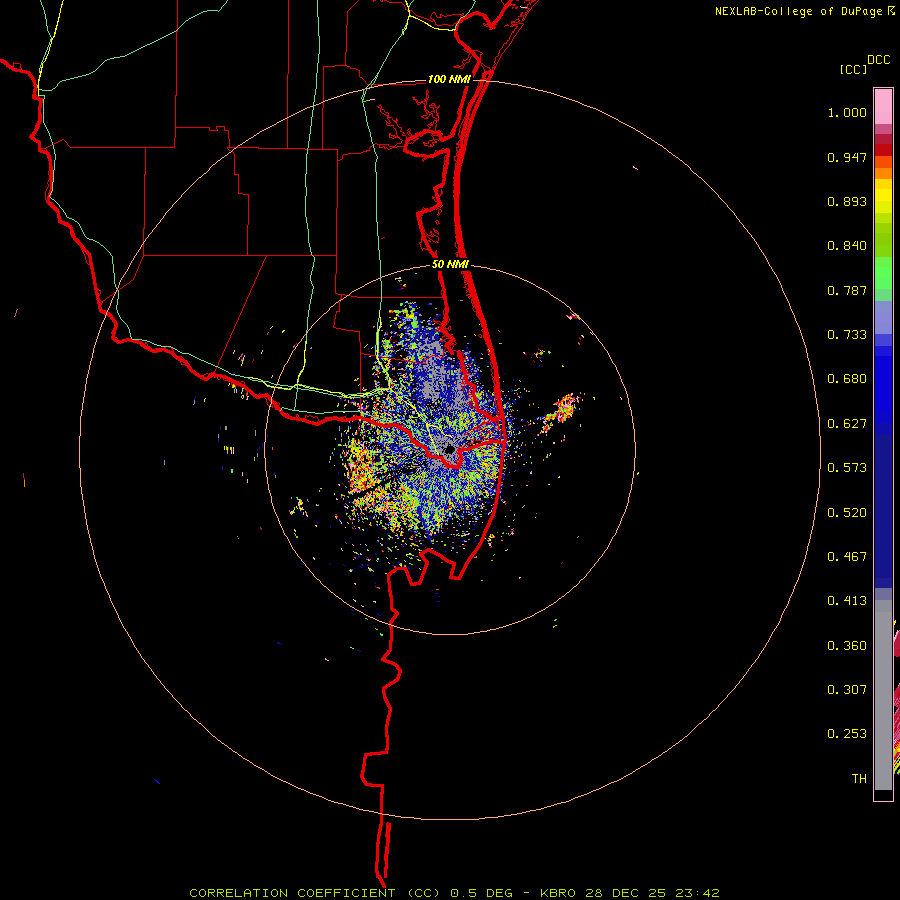Image resolution: width=900 pixels, height=900 pixels.
Task: Click the 0.840 color scale label
Action: (847, 246)
